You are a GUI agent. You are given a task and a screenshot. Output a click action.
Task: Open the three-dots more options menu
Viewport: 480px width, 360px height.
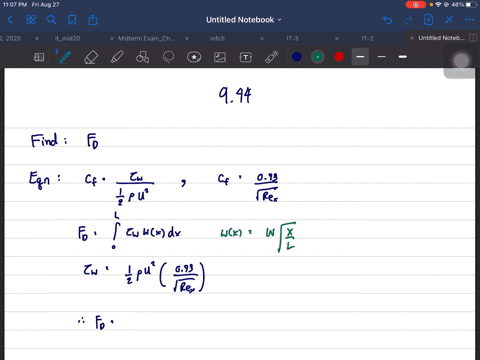pos(469,20)
